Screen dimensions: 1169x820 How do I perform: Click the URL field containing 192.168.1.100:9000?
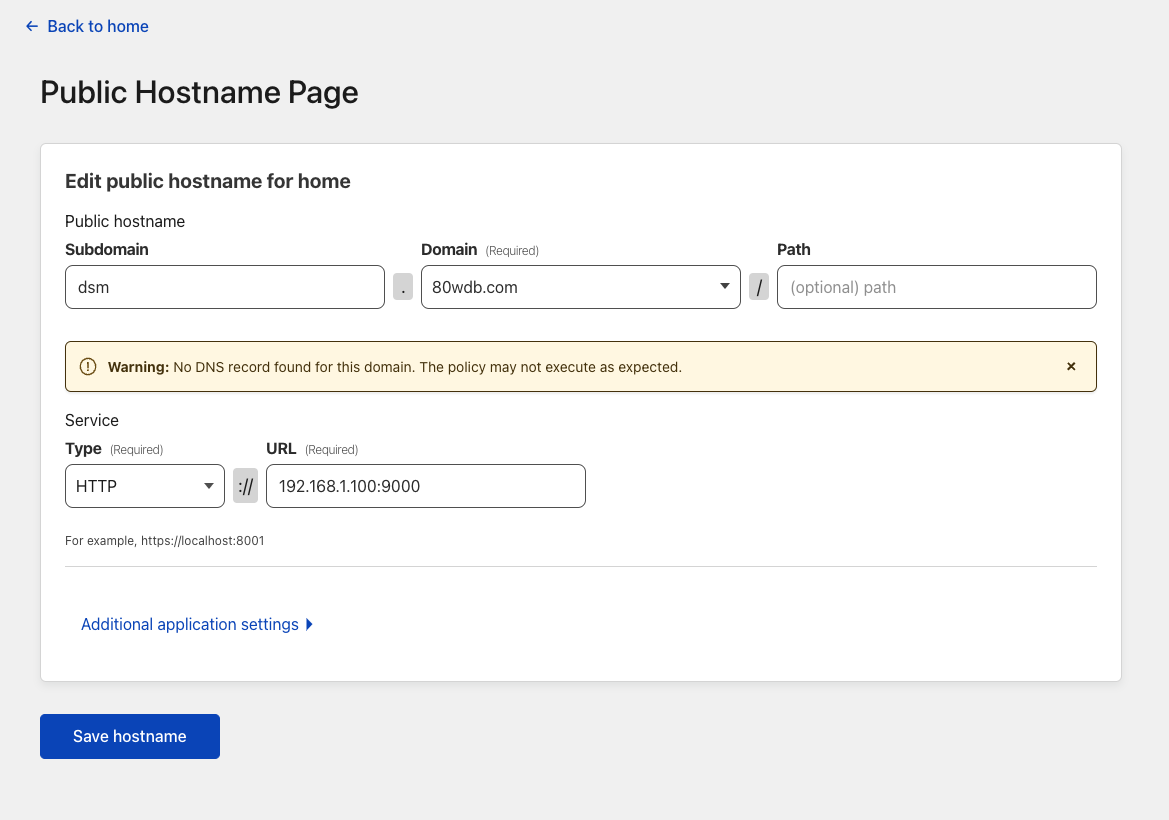(x=425, y=486)
